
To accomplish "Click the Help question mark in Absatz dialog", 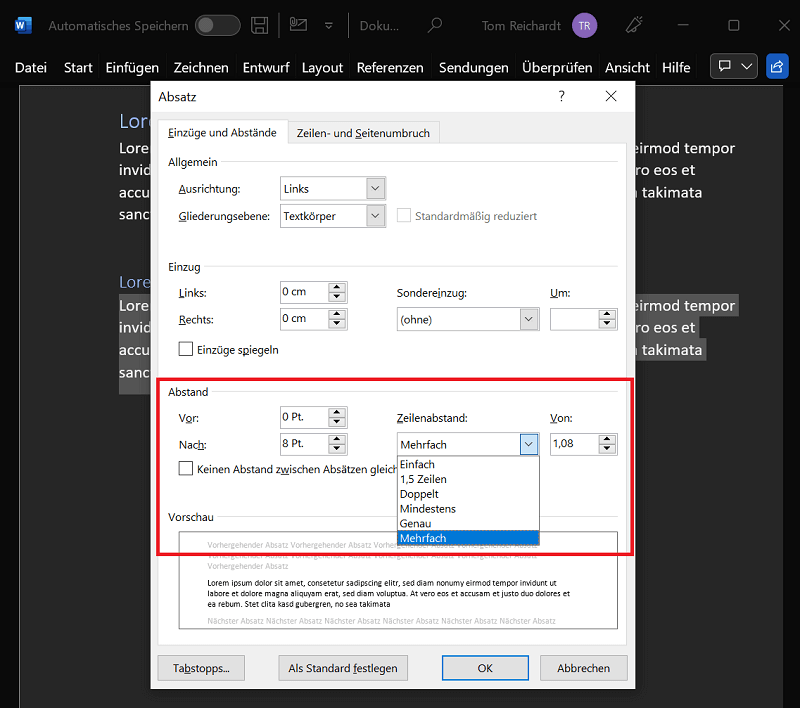I will (x=561, y=96).
